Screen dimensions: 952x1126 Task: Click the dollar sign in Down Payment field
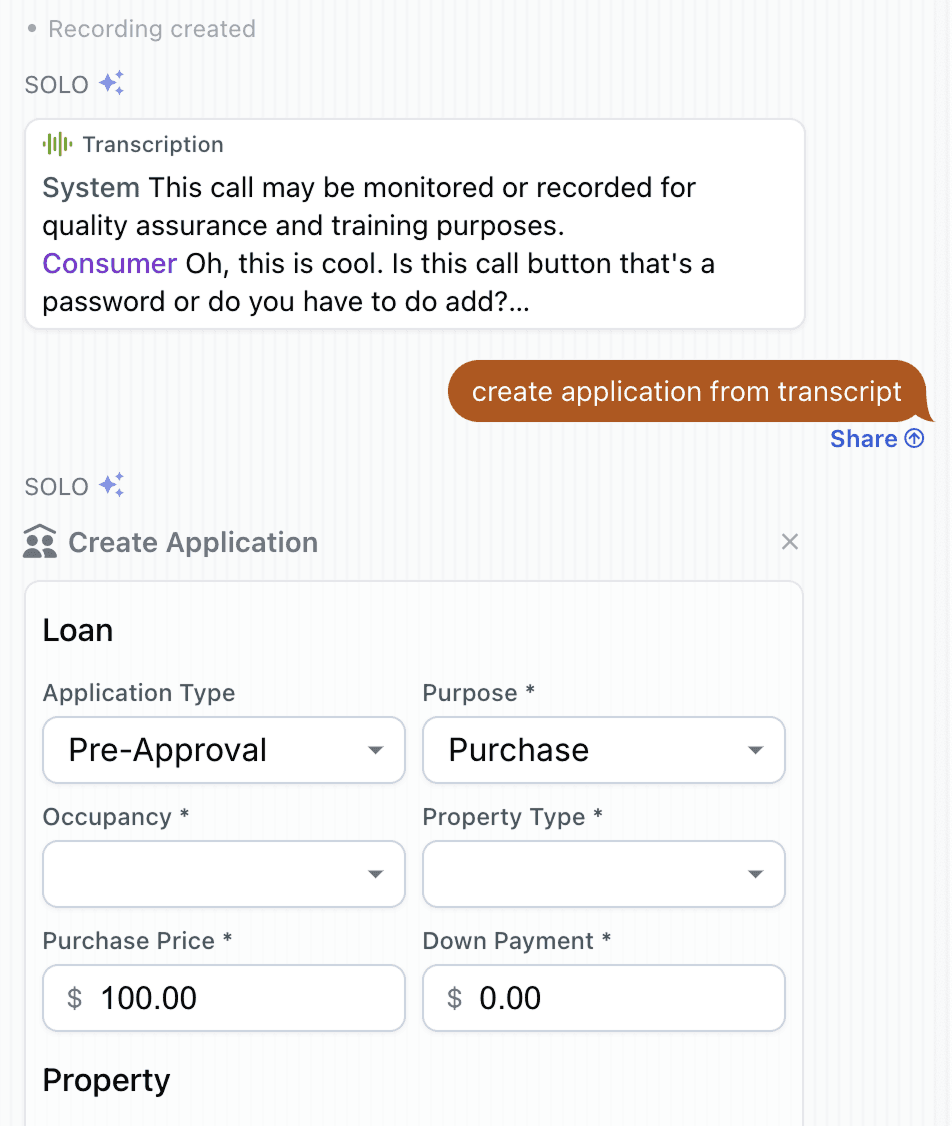[x=452, y=997]
